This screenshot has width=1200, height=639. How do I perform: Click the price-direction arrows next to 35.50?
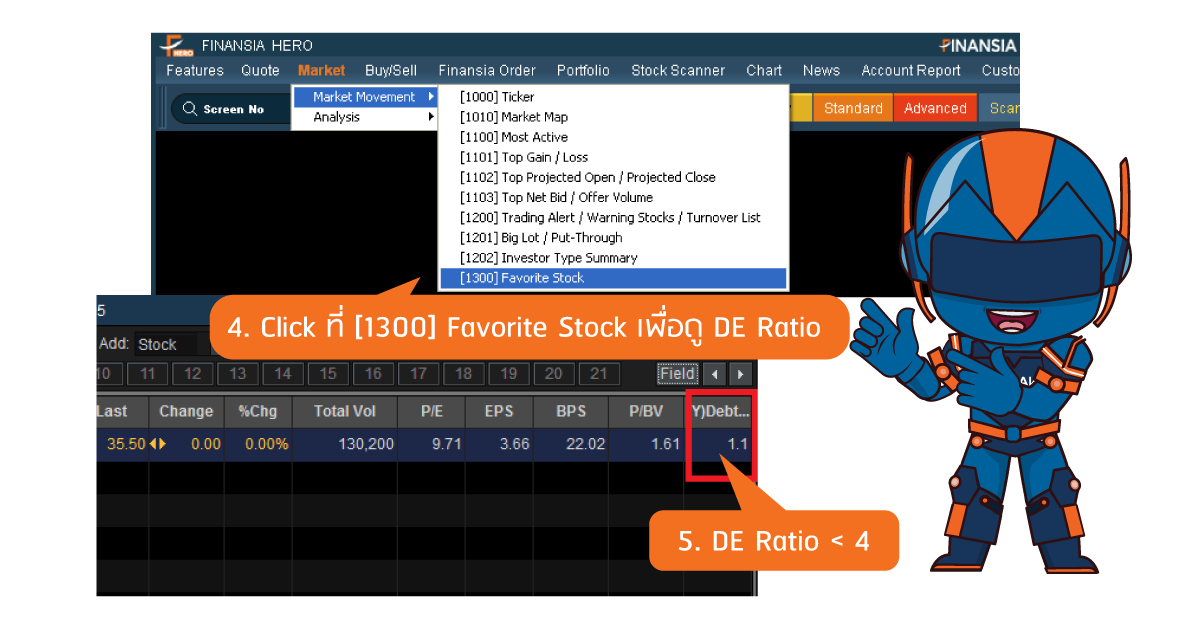point(158,444)
